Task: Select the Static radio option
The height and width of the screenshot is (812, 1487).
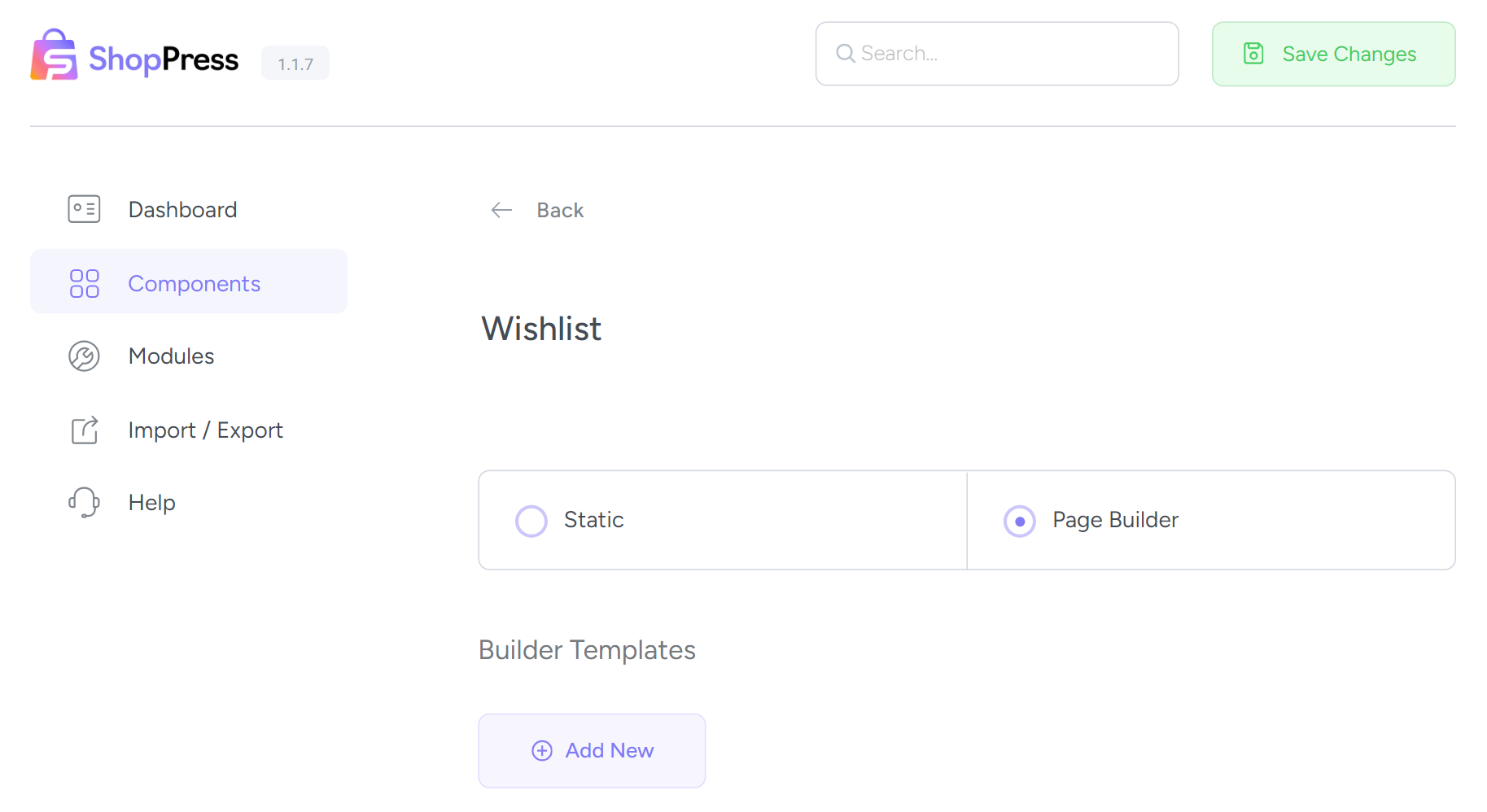Action: [531, 521]
